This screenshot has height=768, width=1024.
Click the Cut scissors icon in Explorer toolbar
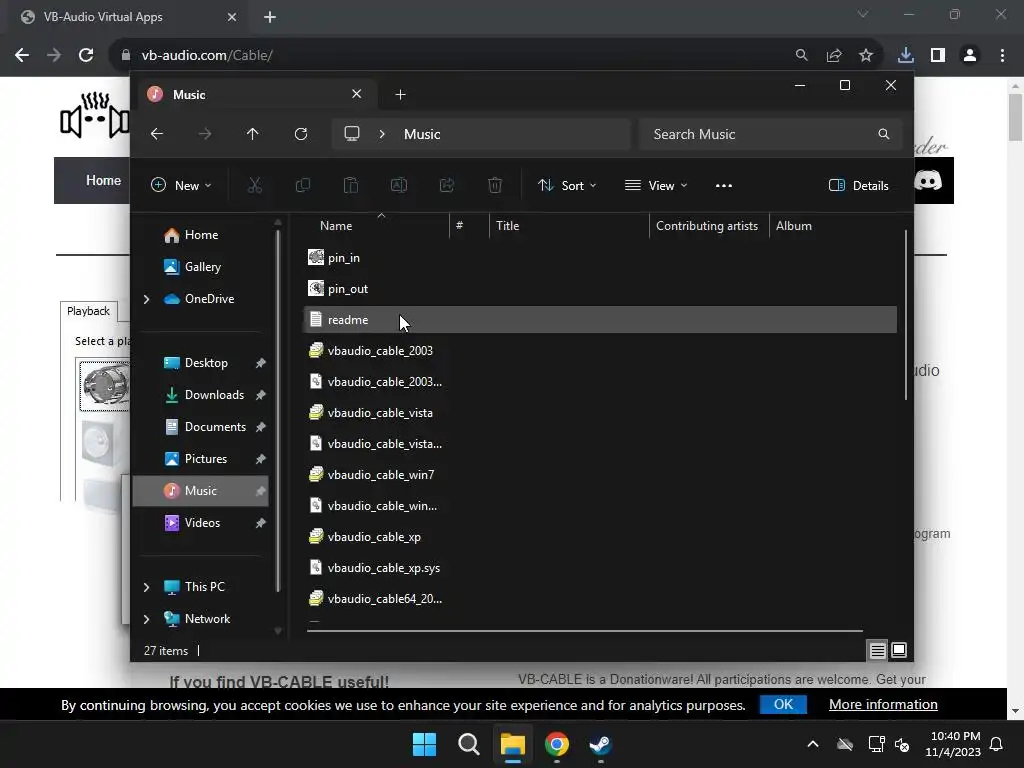pyautogui.click(x=255, y=185)
